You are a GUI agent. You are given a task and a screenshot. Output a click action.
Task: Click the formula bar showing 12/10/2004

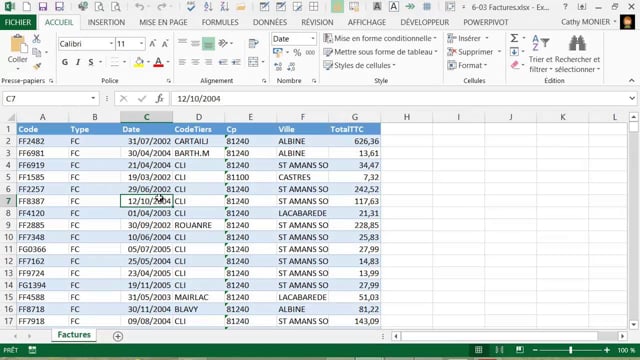[x=398, y=98]
